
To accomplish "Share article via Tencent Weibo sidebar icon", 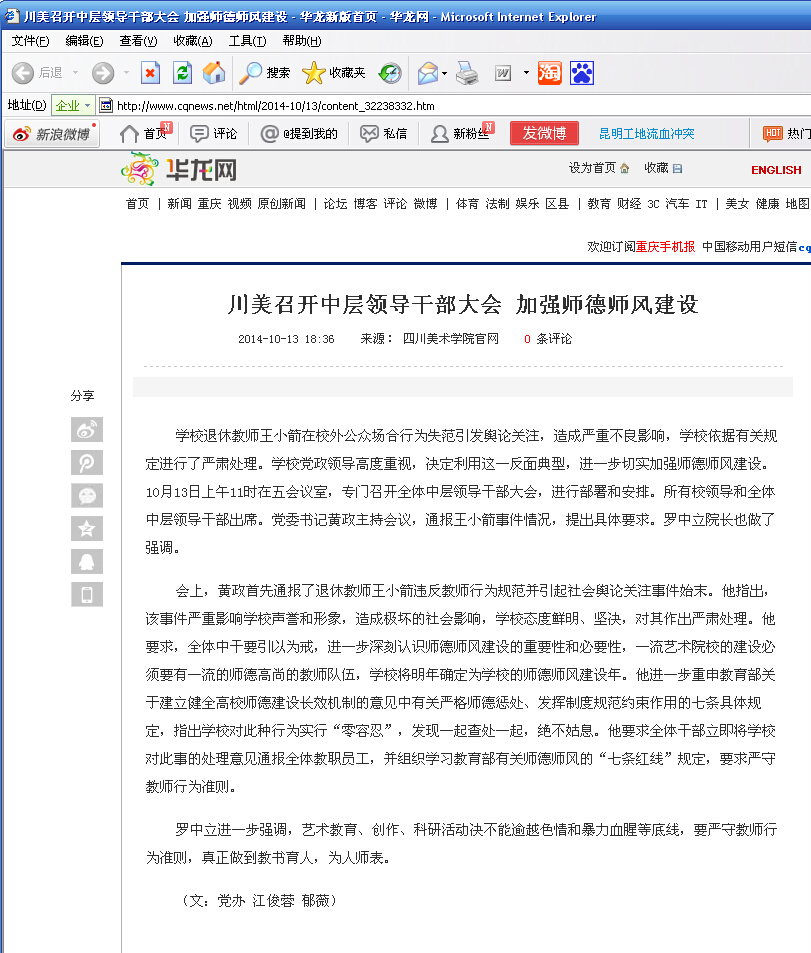I will (x=87, y=463).
